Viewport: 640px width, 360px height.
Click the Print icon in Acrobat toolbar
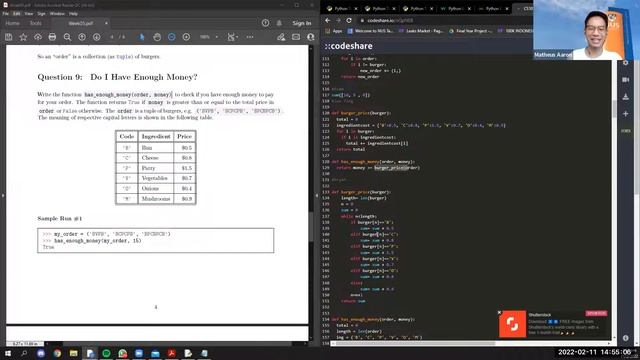52,37
